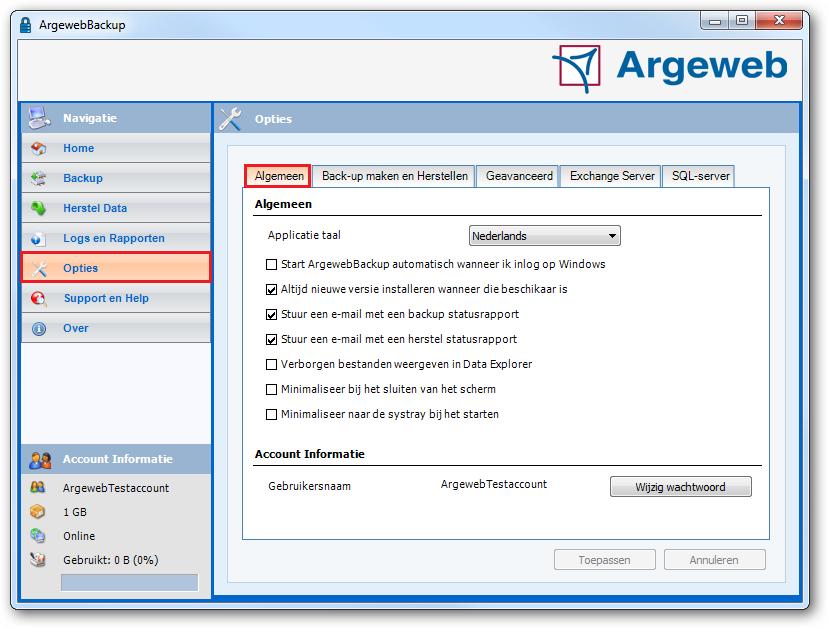Viewport: 828px width, 628px height.
Task: Check Minimaliseer naar de systray
Action: tap(271, 414)
